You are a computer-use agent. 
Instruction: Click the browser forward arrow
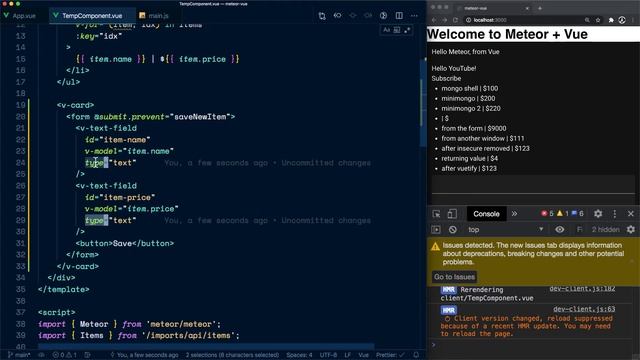[444, 20]
